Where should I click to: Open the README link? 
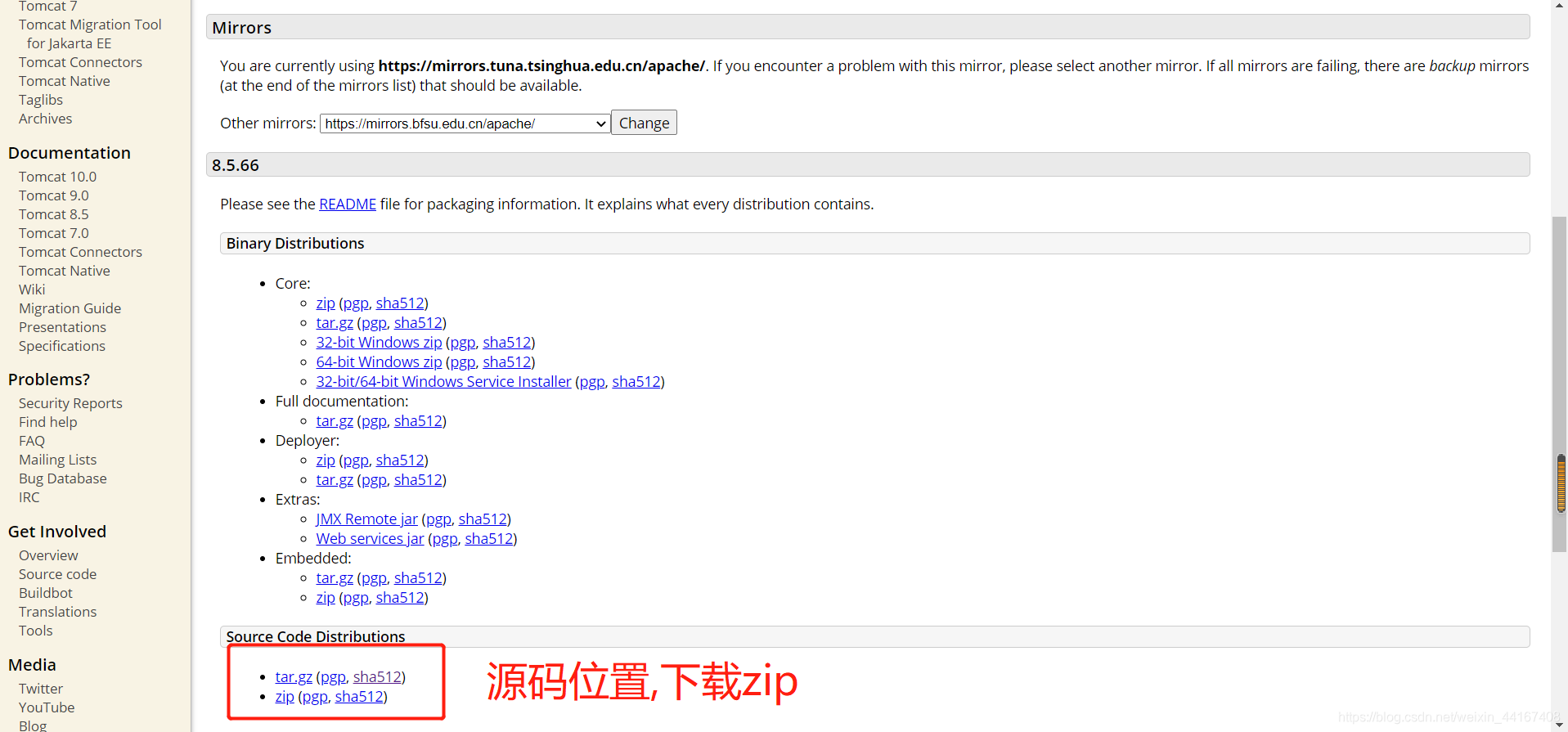348,204
